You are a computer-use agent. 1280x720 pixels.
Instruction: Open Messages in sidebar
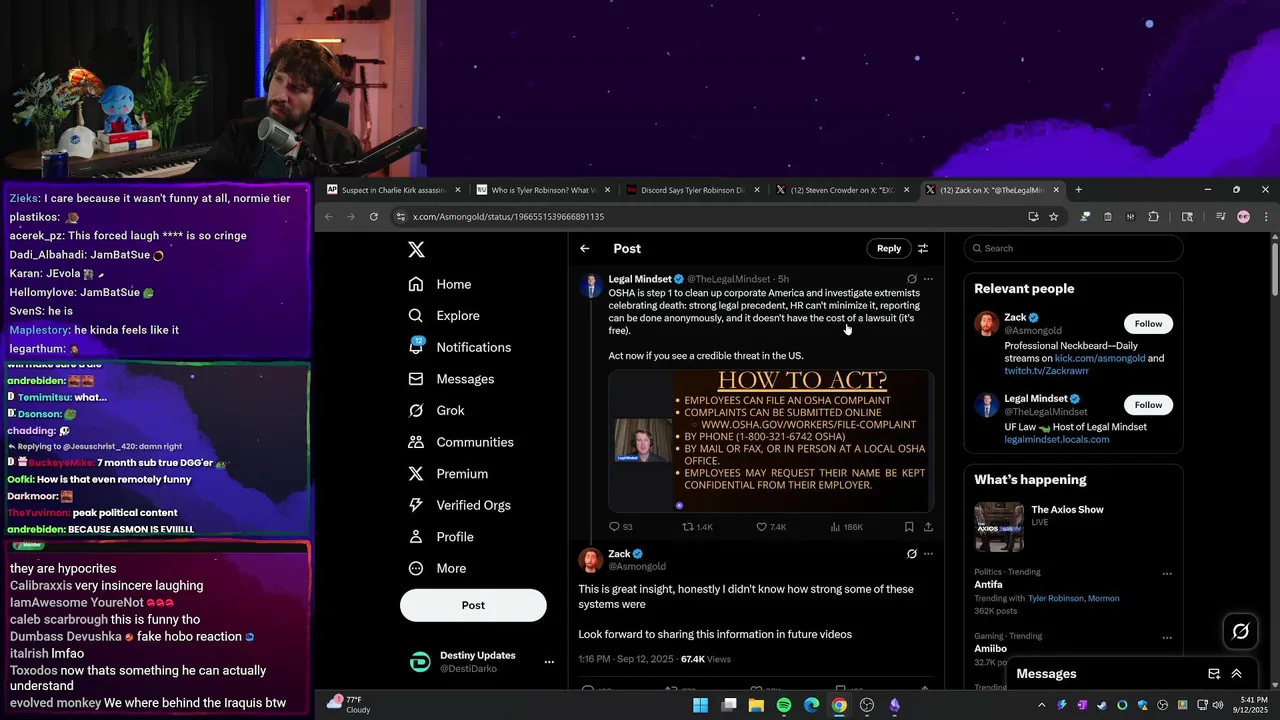point(451,379)
